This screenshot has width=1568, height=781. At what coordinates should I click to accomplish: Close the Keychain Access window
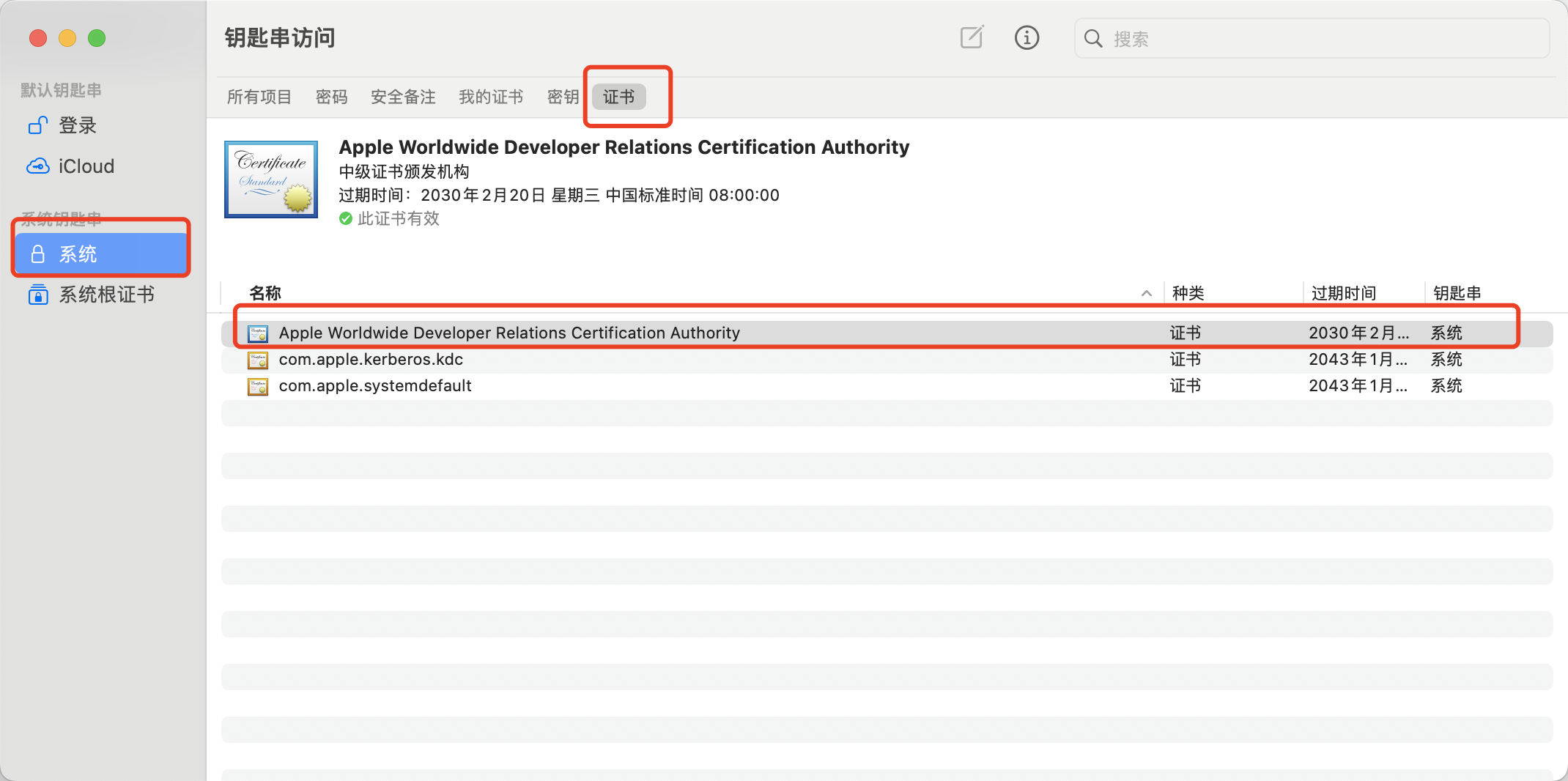click(38, 38)
